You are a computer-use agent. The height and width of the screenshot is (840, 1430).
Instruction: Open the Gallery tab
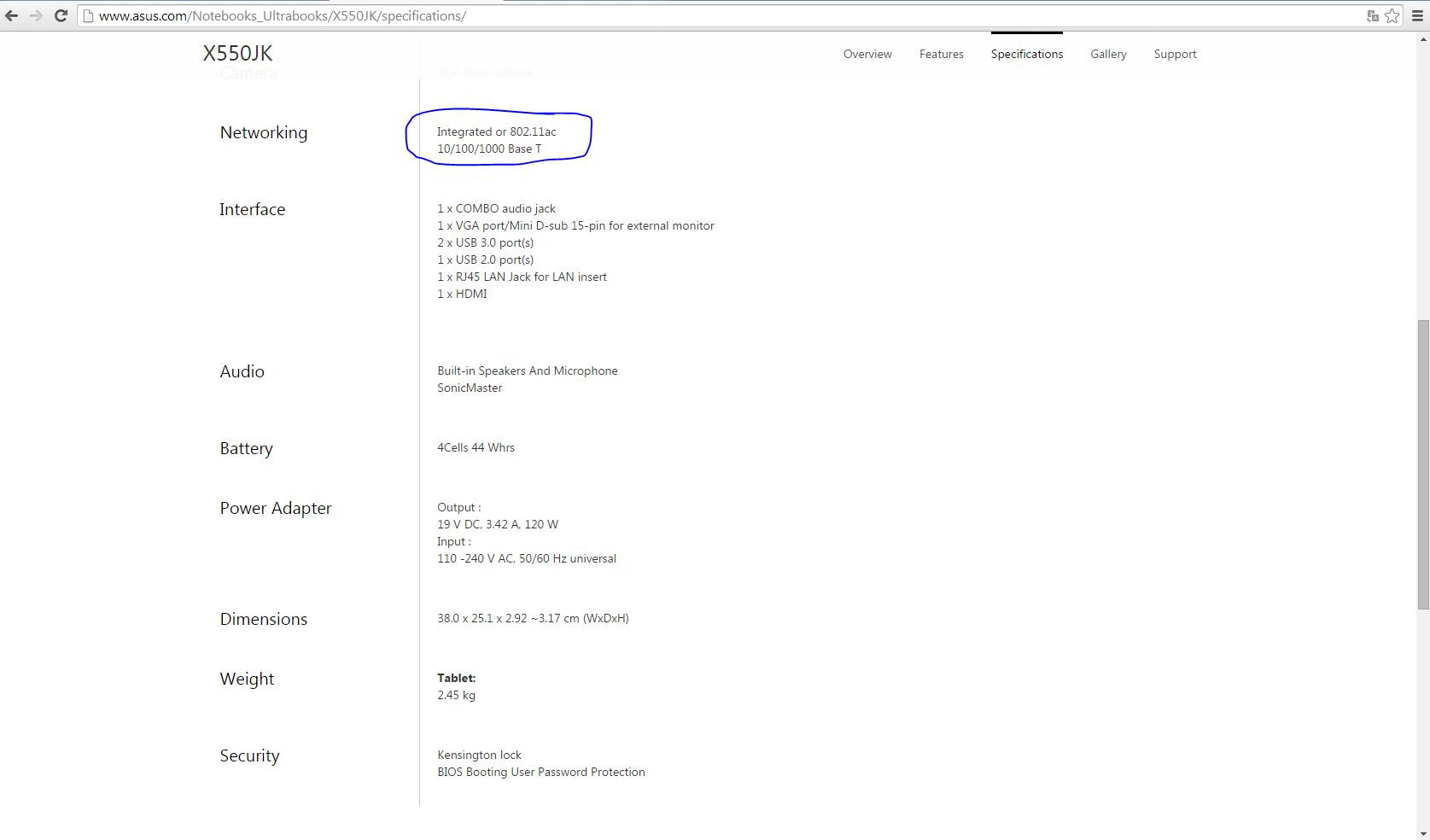tap(1108, 54)
